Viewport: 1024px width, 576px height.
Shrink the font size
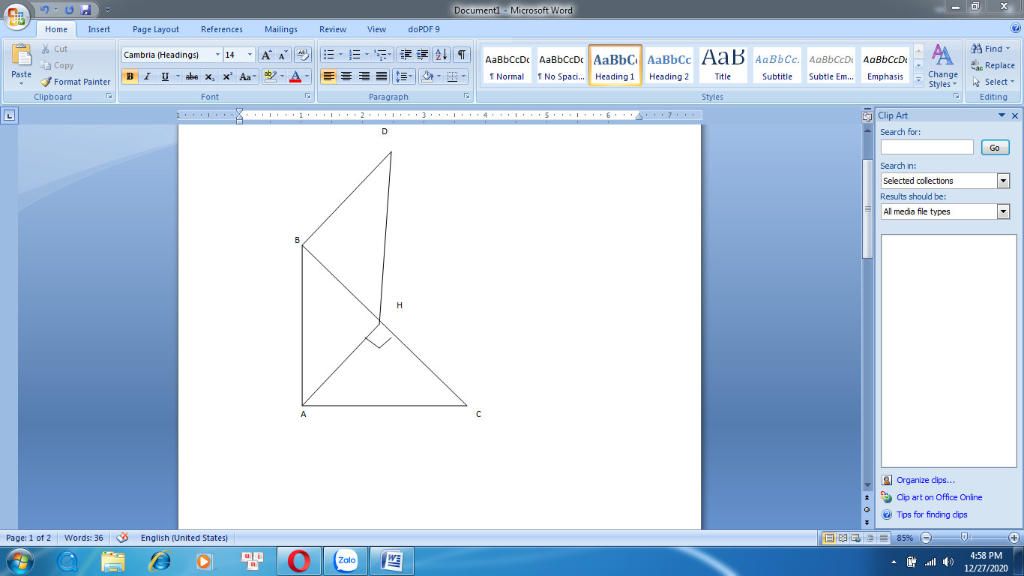pos(283,55)
